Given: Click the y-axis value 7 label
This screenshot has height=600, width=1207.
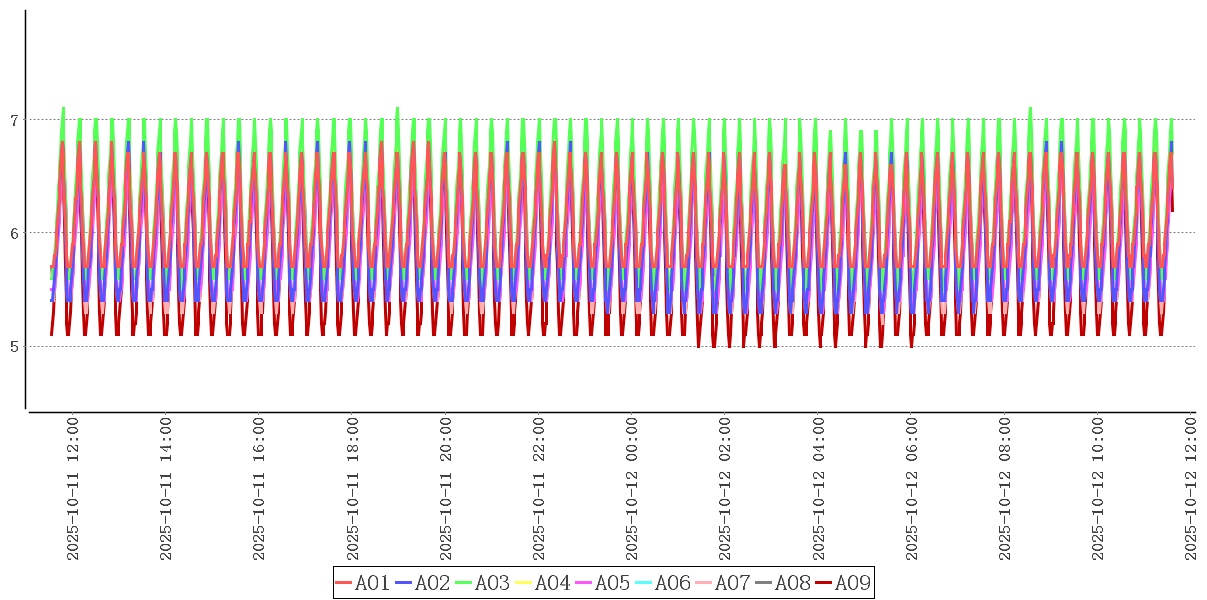Looking at the screenshot, I should click(x=14, y=120).
